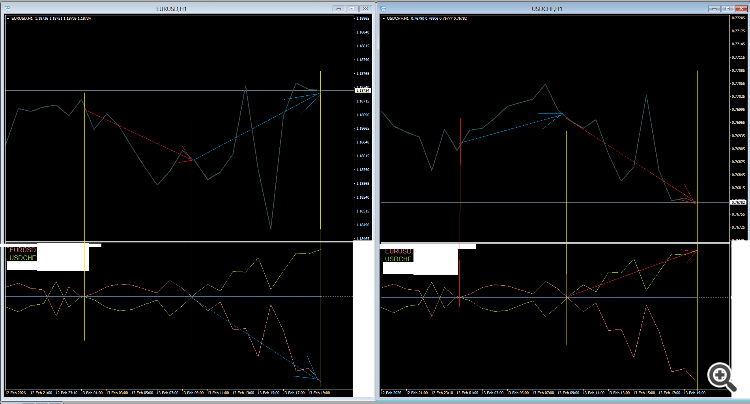Image resolution: width=750 pixels, height=404 pixels.
Task: Click the EURUSD,H1 OHLC header text inside chart
Action: (49, 19)
